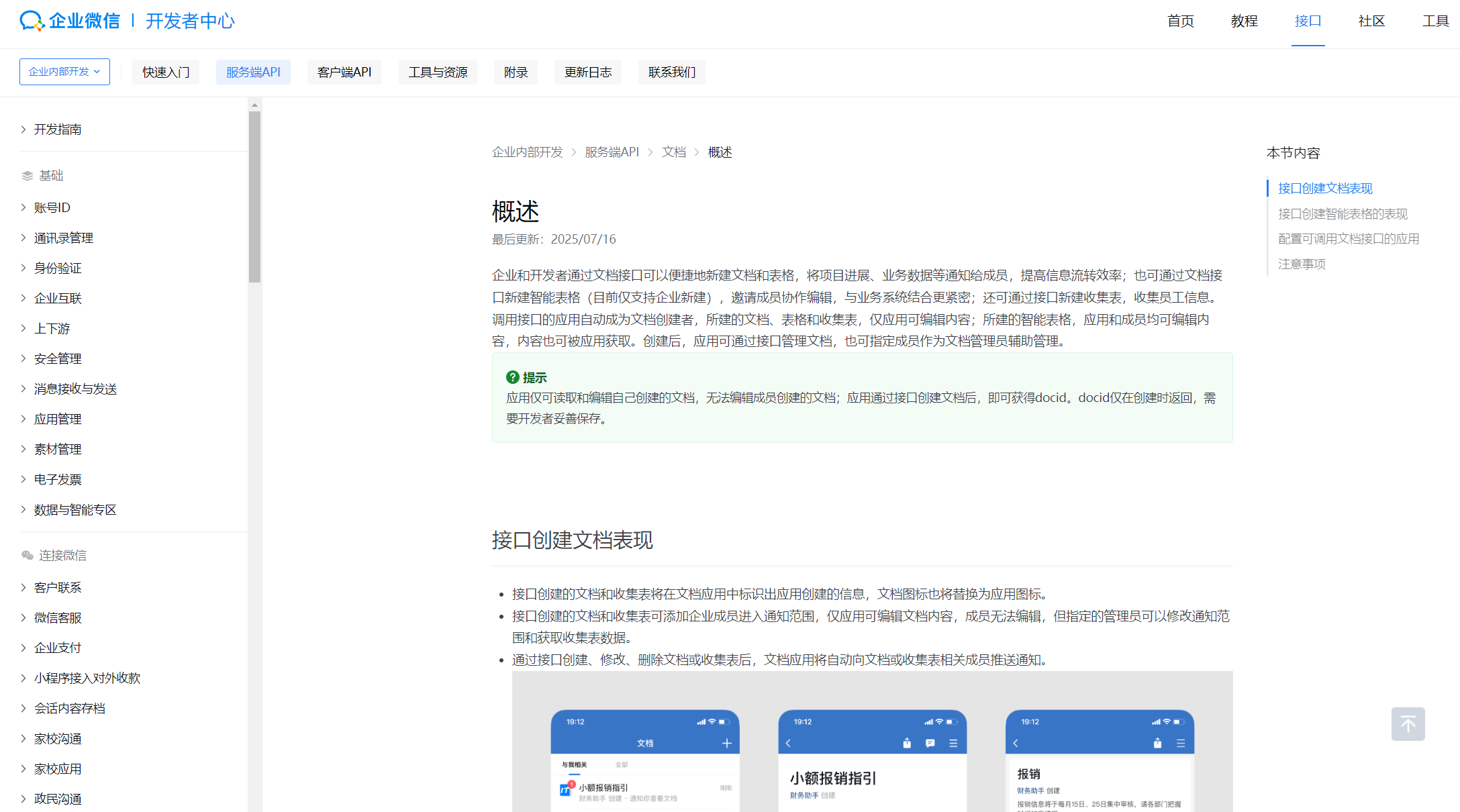This screenshot has height=812, width=1460.
Task: Click the back-to-top arrow button
Action: point(1408,724)
